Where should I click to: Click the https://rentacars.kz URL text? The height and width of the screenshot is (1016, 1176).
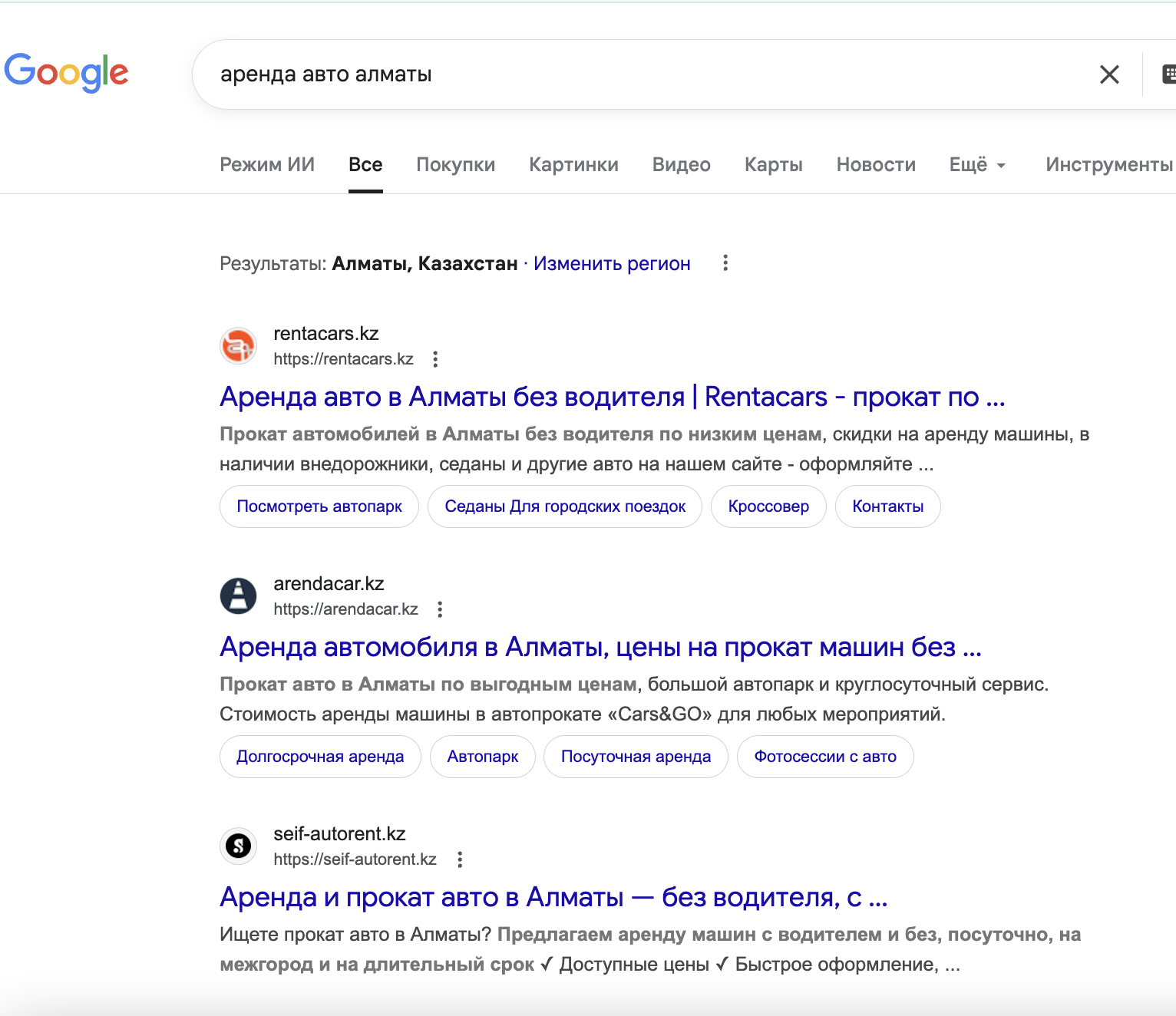tap(343, 359)
